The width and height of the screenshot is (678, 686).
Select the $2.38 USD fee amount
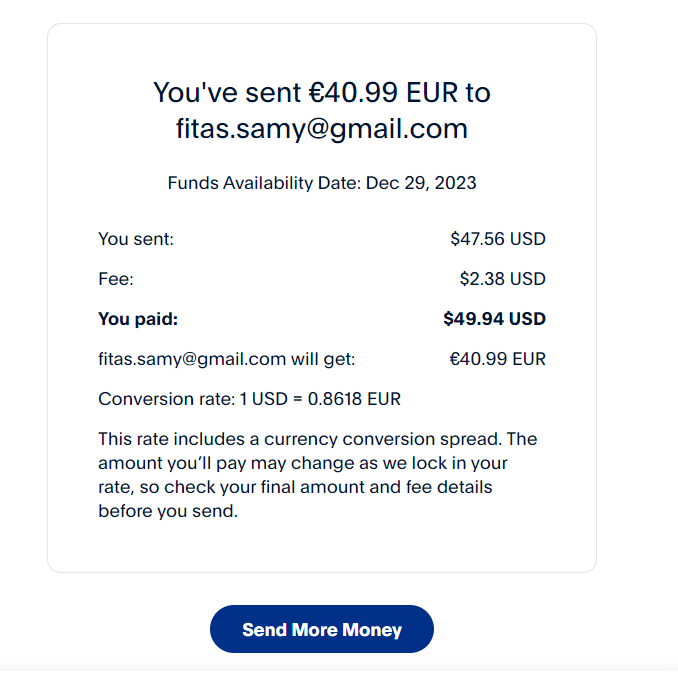click(x=502, y=279)
